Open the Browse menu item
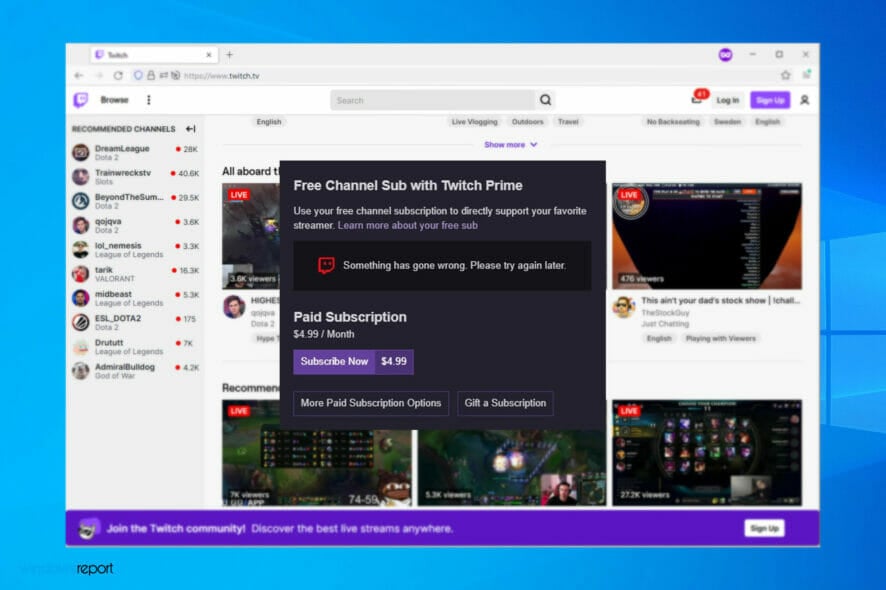Screen dimensions: 886x590 tap(115, 100)
